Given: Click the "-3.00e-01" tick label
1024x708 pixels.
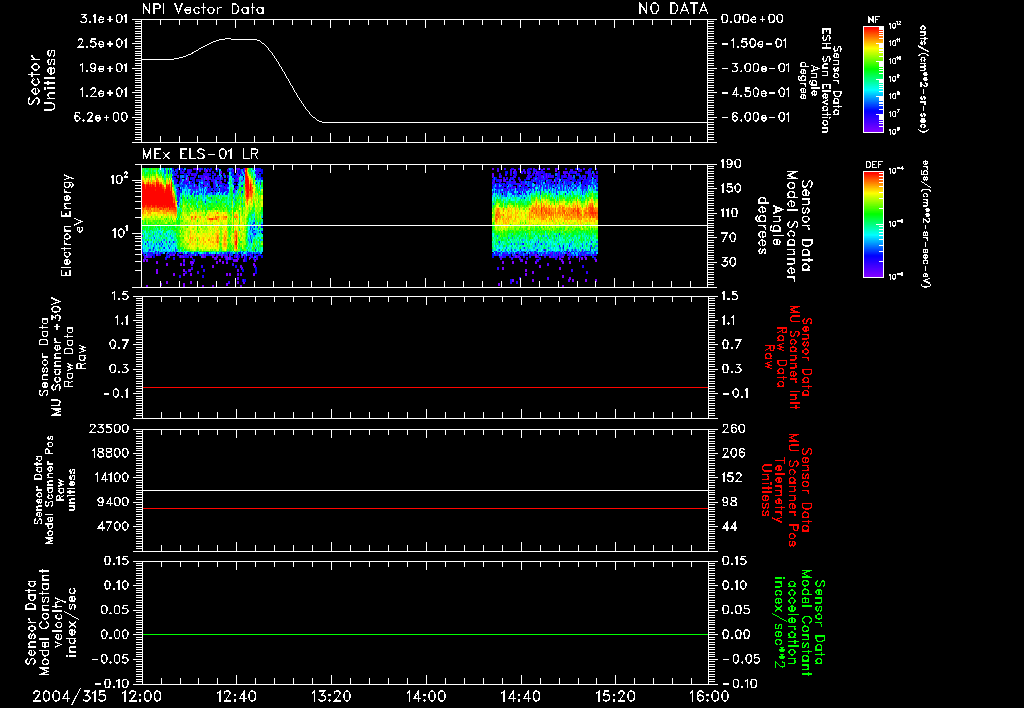Looking at the screenshot, I should pyautogui.click(x=755, y=68).
